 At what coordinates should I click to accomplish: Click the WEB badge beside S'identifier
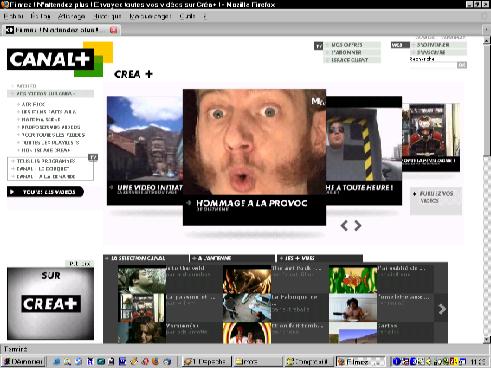click(x=400, y=45)
